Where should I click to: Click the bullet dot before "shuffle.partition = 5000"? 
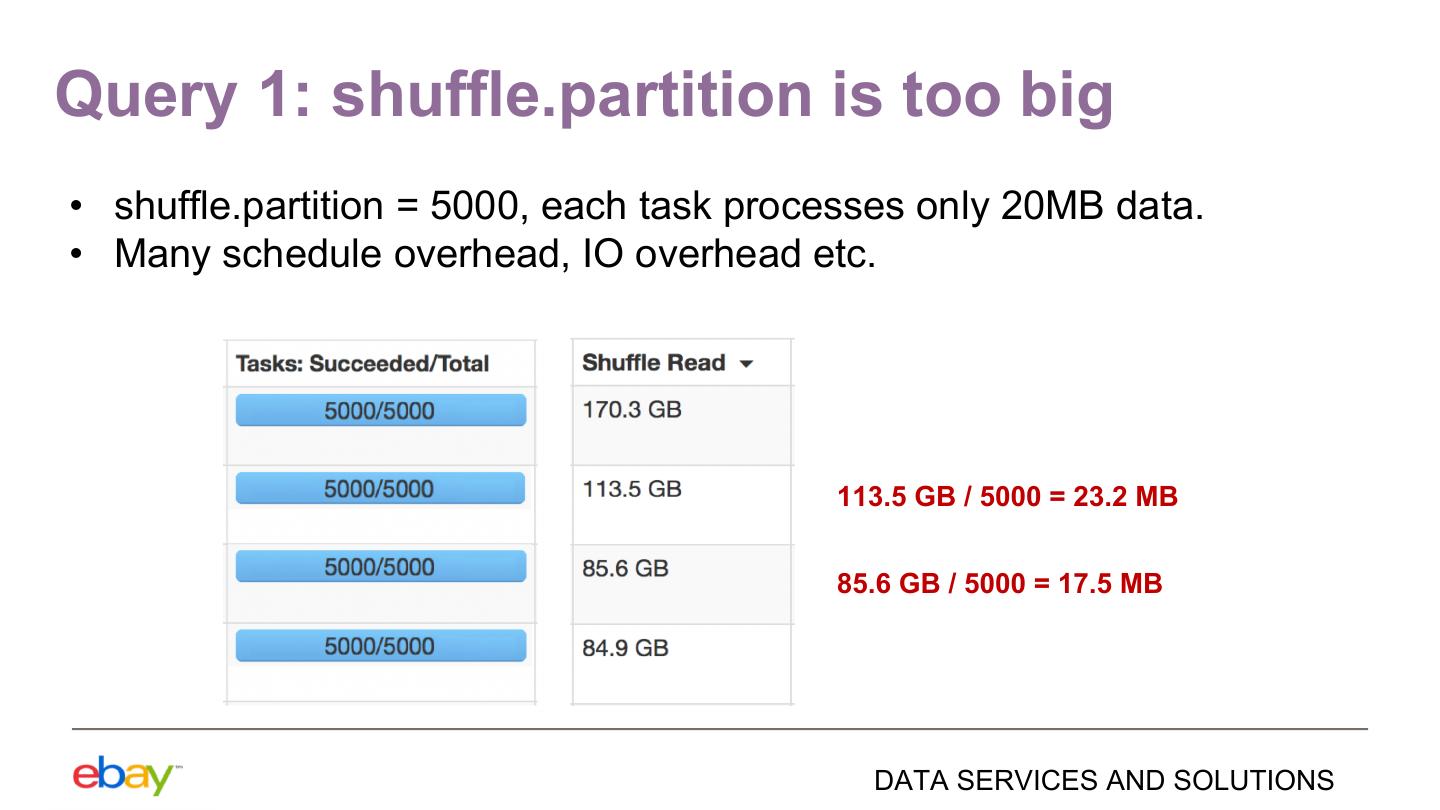[77, 207]
